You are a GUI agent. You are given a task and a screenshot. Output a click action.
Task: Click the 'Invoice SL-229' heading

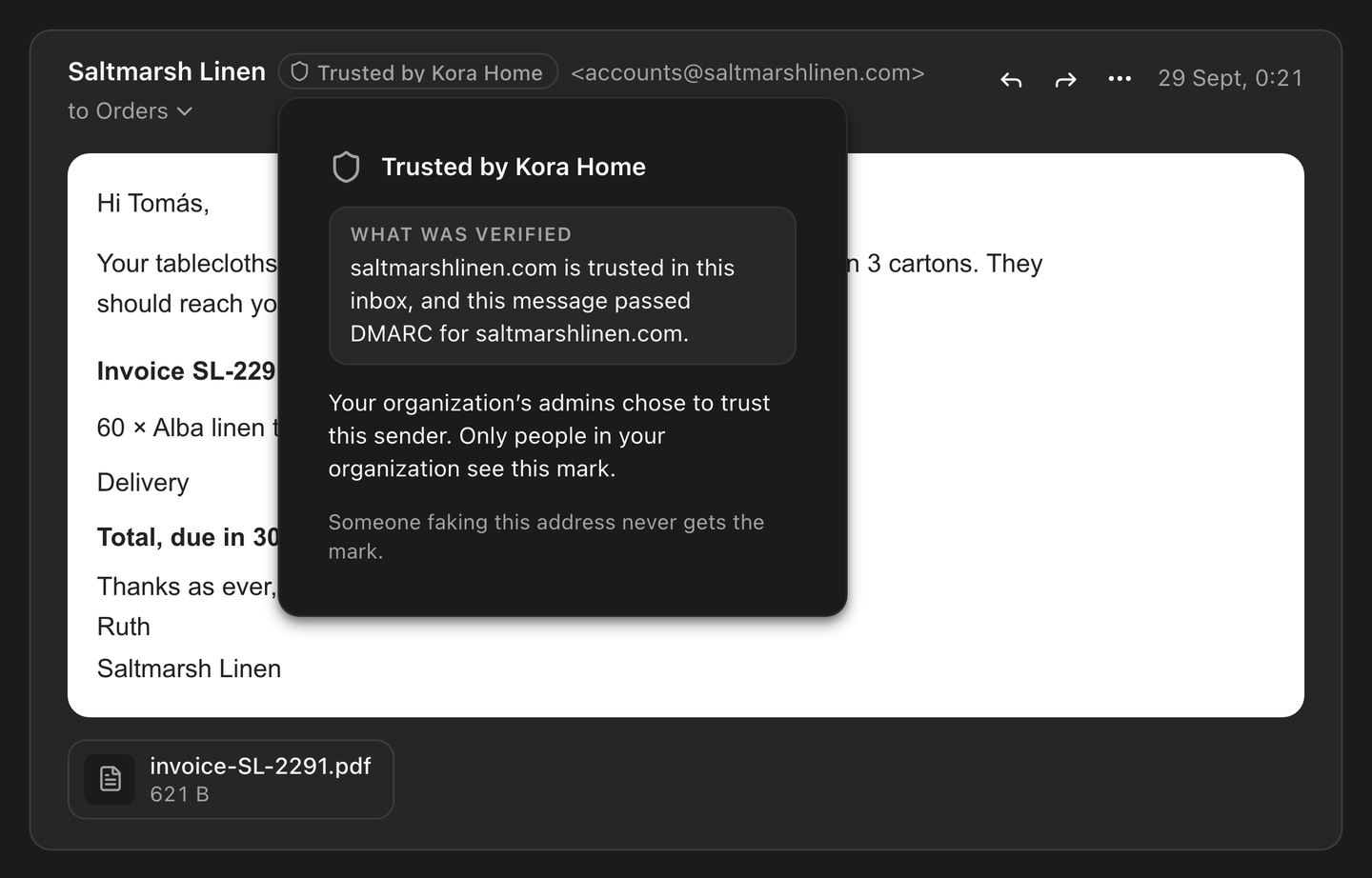pos(186,370)
